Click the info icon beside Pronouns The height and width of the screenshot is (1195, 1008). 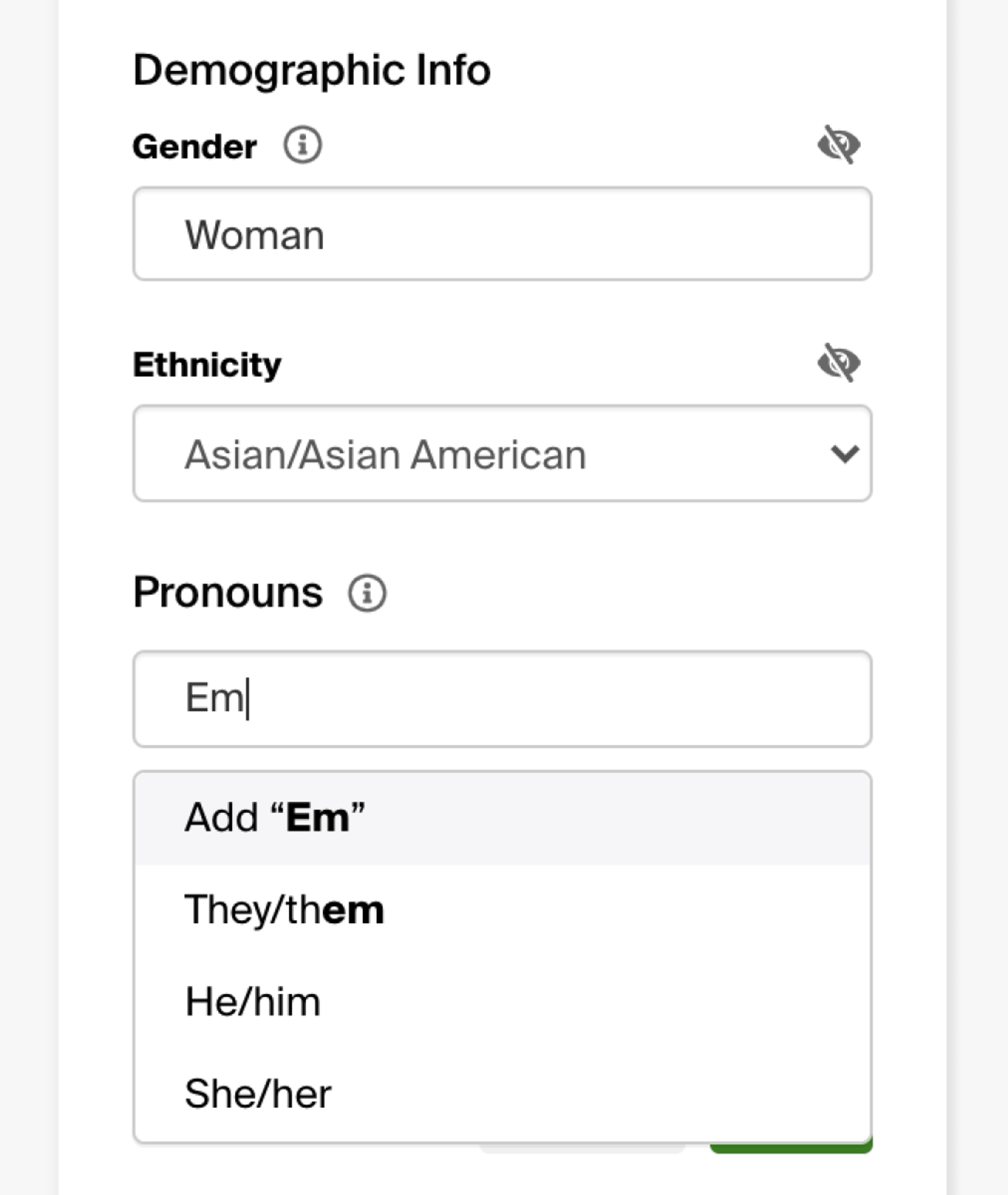click(367, 593)
